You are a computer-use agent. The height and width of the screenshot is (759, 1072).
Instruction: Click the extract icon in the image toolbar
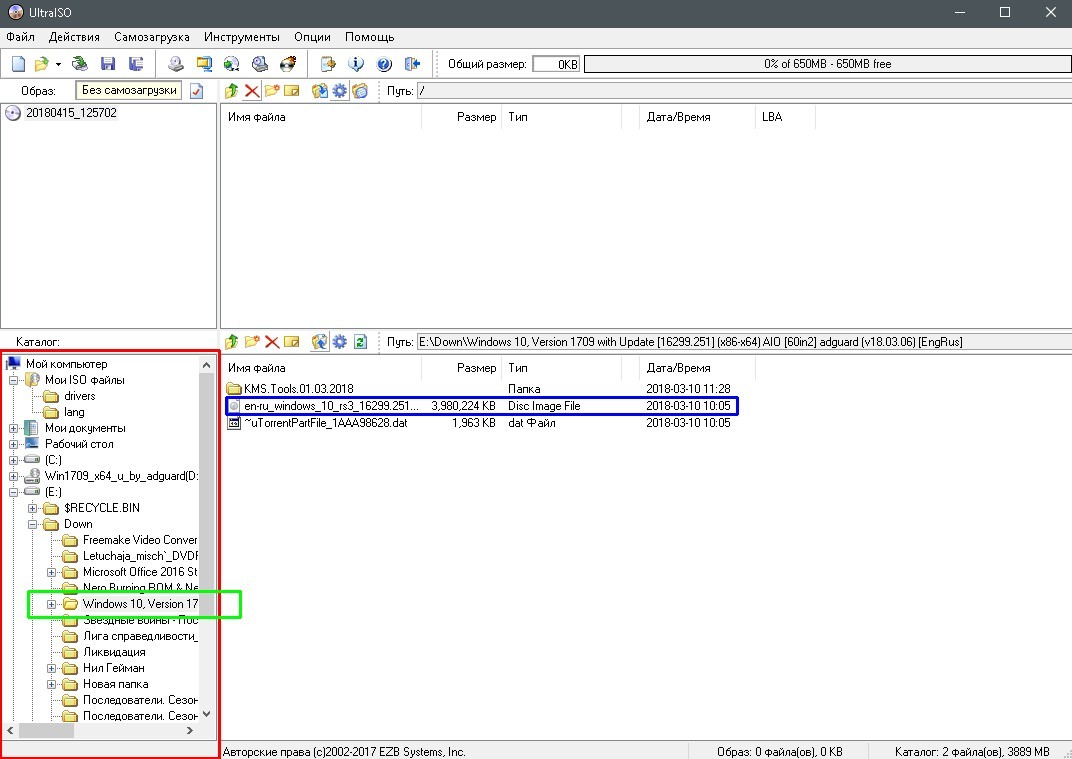[x=319, y=91]
